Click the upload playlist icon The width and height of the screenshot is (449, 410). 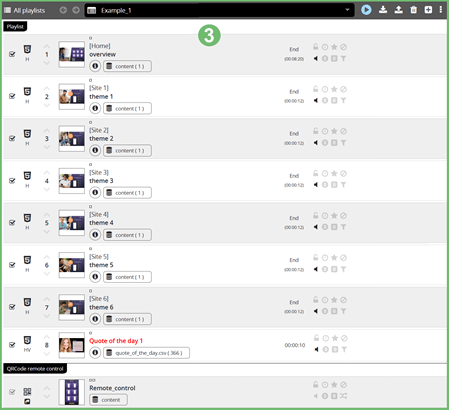(x=398, y=10)
